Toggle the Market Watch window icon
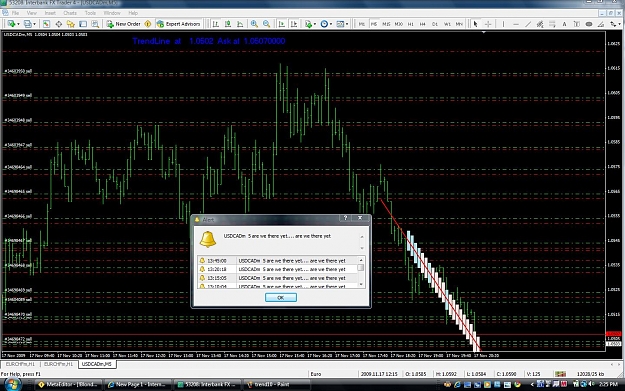625x391 pixels. tap(46, 24)
